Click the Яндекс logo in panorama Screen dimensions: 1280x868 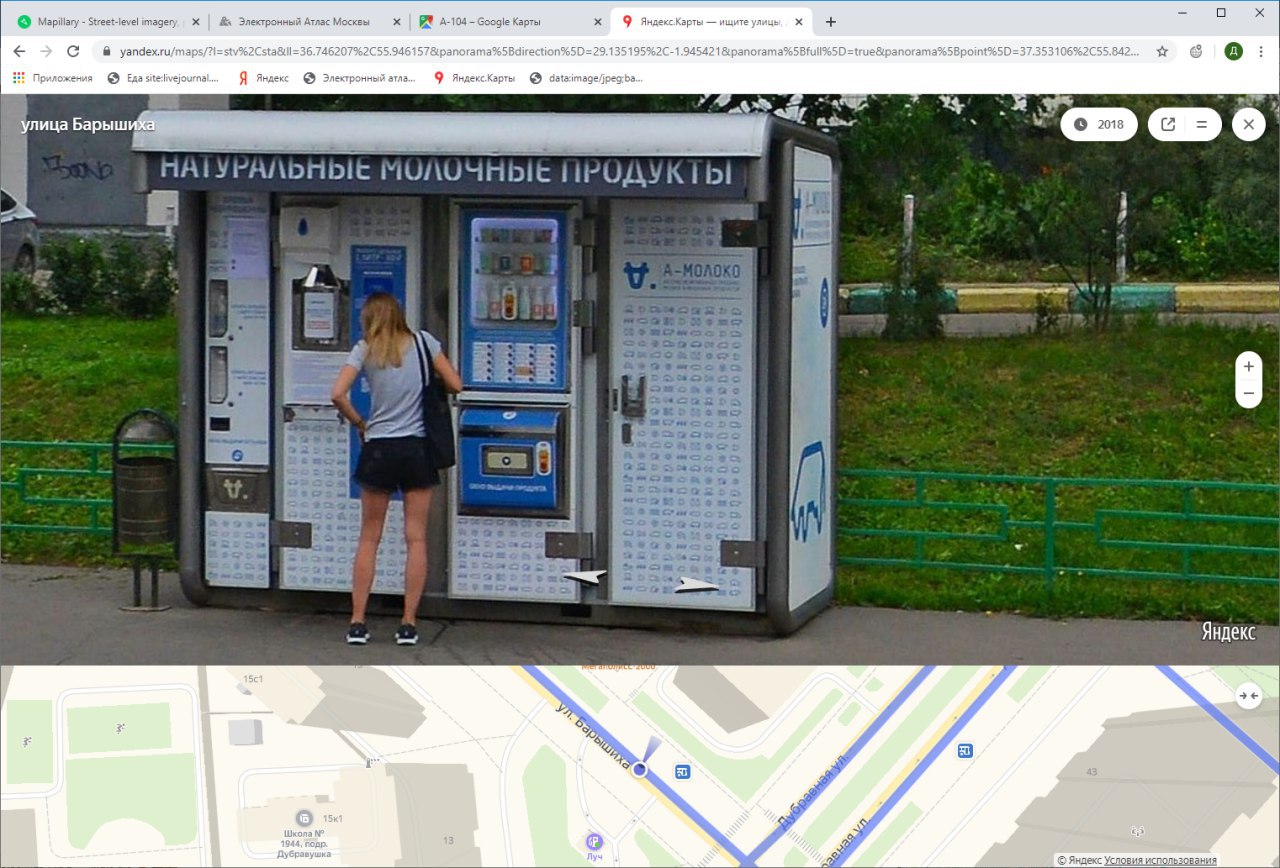pos(1228,632)
